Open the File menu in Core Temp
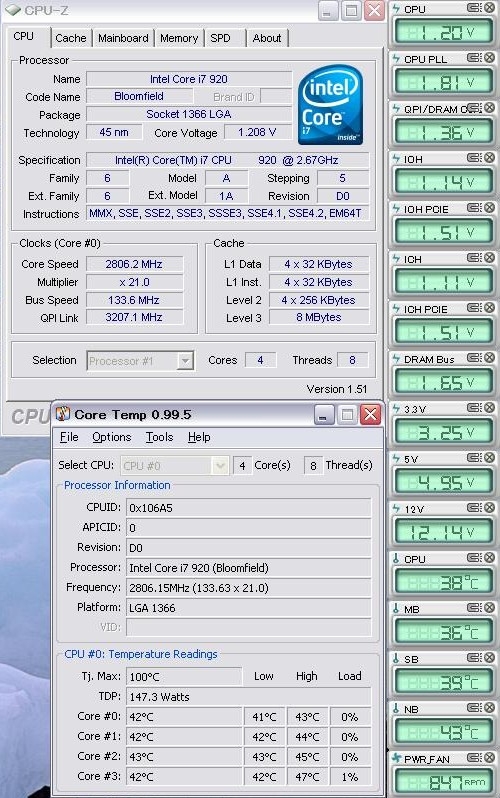The width and height of the screenshot is (500, 798). 69,437
